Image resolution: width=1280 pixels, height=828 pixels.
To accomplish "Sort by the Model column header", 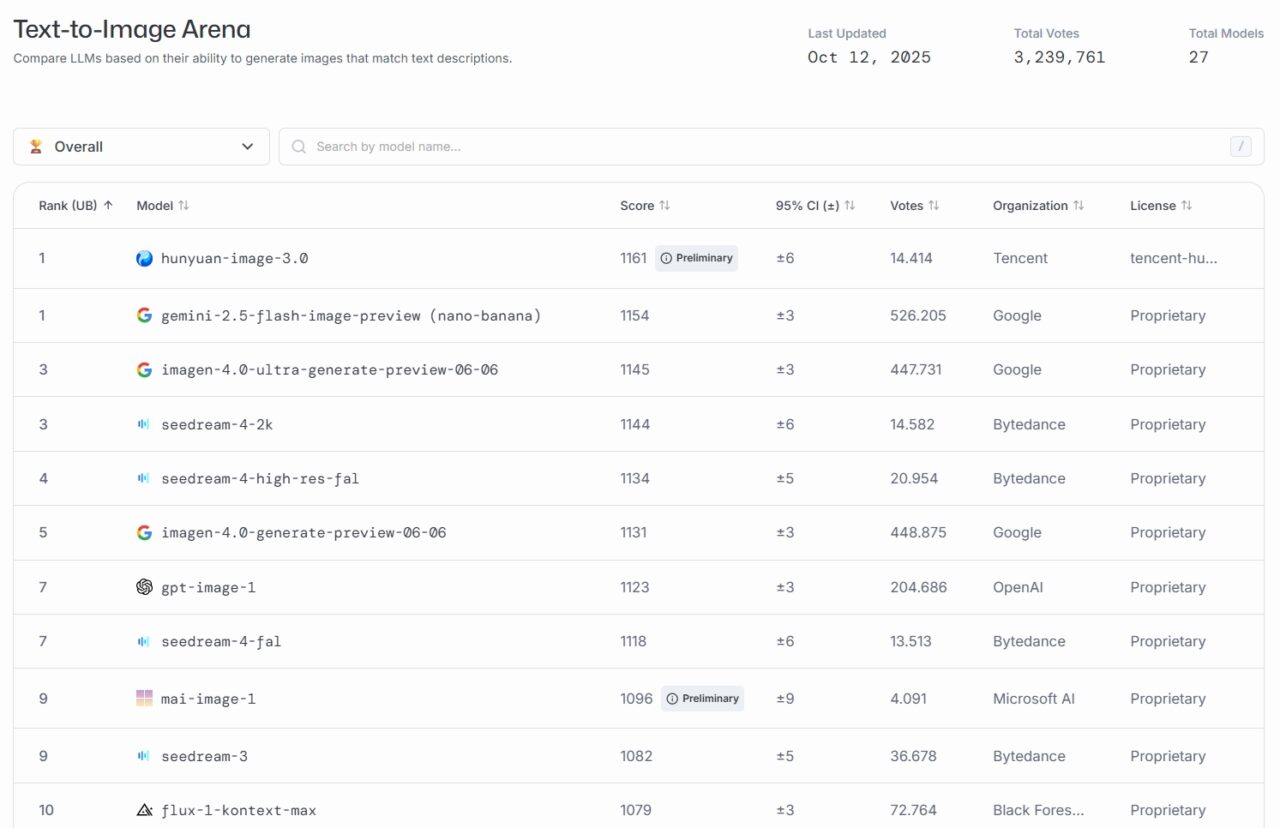I will [x=162, y=206].
